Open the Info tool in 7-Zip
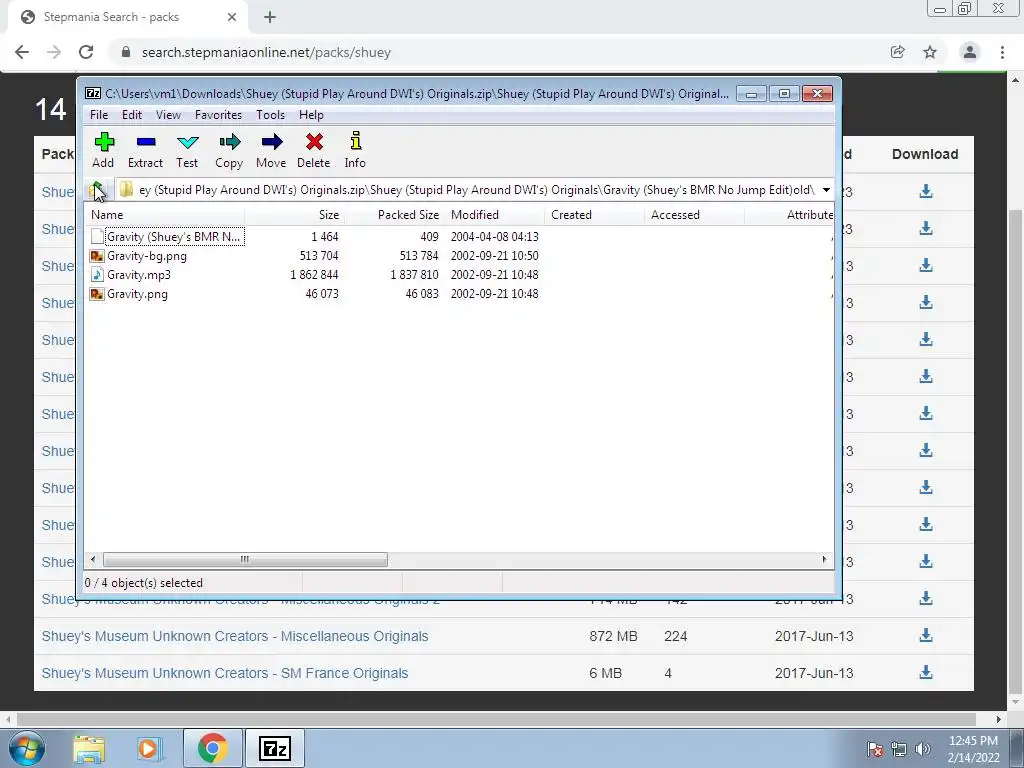The height and width of the screenshot is (768, 1024). tap(355, 141)
